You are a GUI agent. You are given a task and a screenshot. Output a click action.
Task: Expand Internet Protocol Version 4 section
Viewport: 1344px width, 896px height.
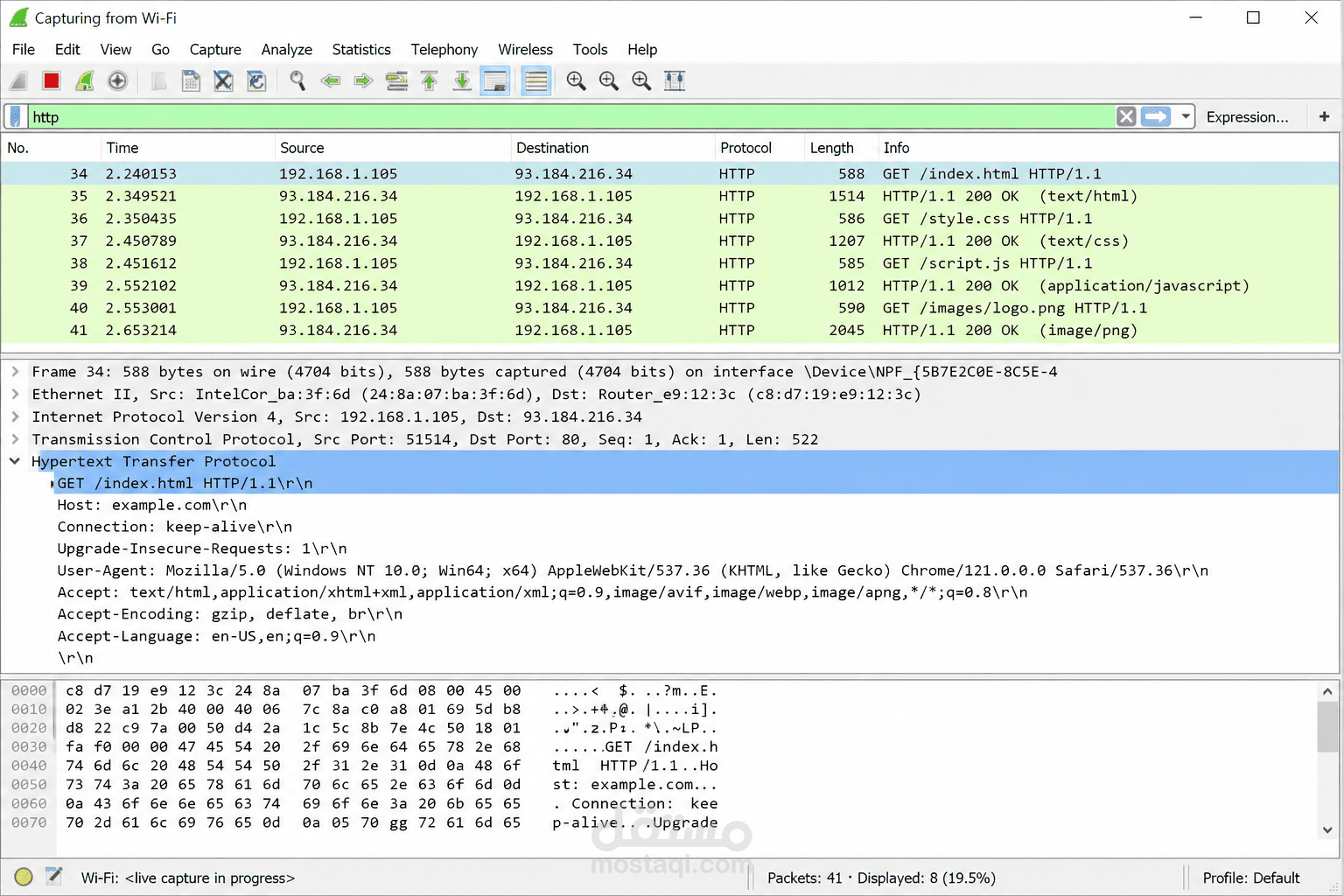[15, 416]
